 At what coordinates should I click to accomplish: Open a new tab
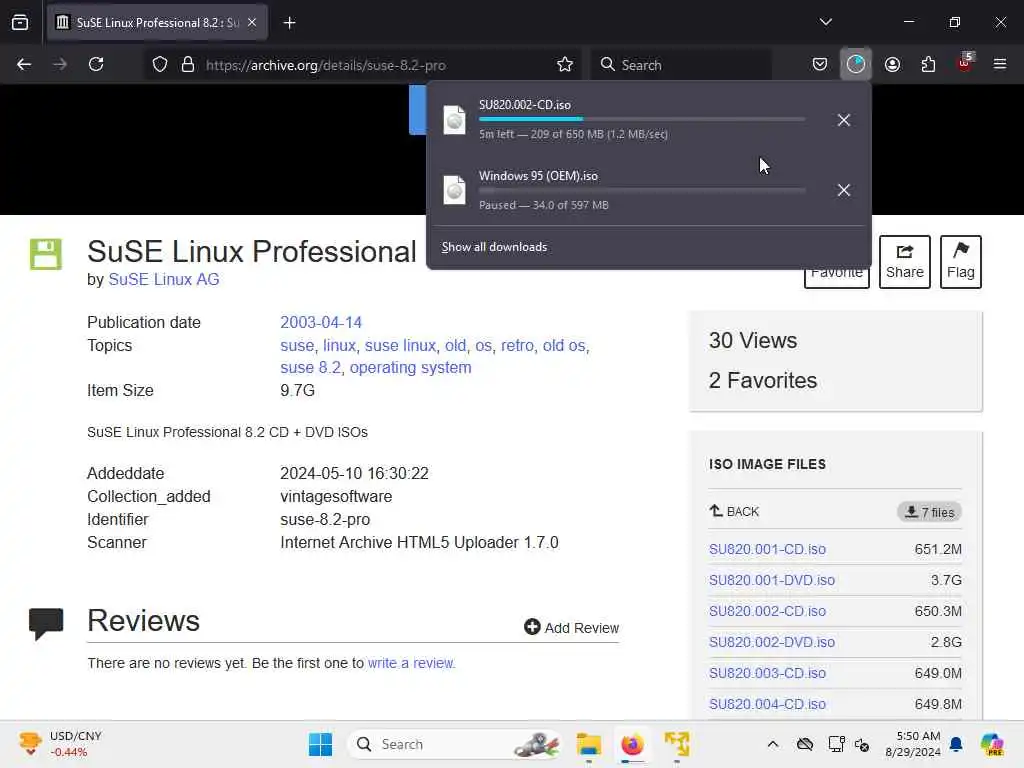tap(289, 23)
